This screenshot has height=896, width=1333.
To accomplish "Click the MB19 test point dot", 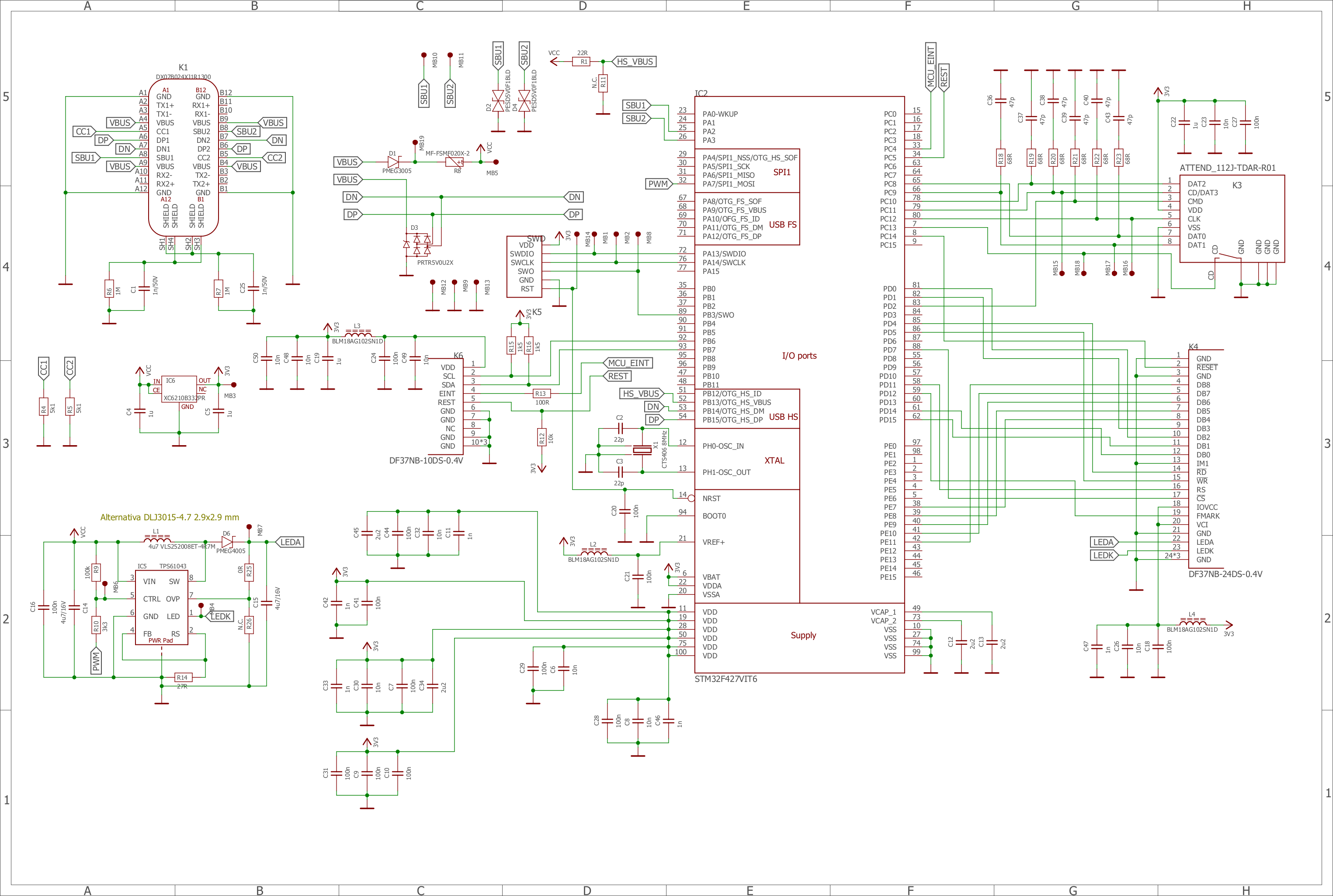I will click(x=415, y=142).
